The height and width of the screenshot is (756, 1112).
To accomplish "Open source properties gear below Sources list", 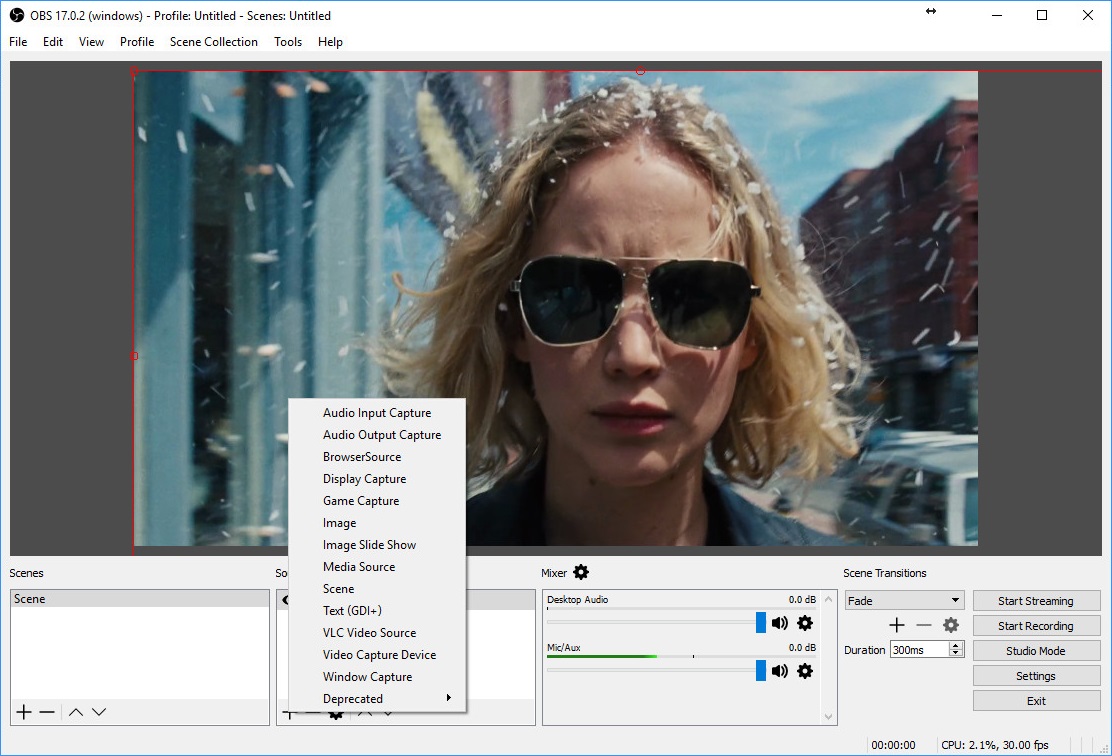I will tap(336, 715).
